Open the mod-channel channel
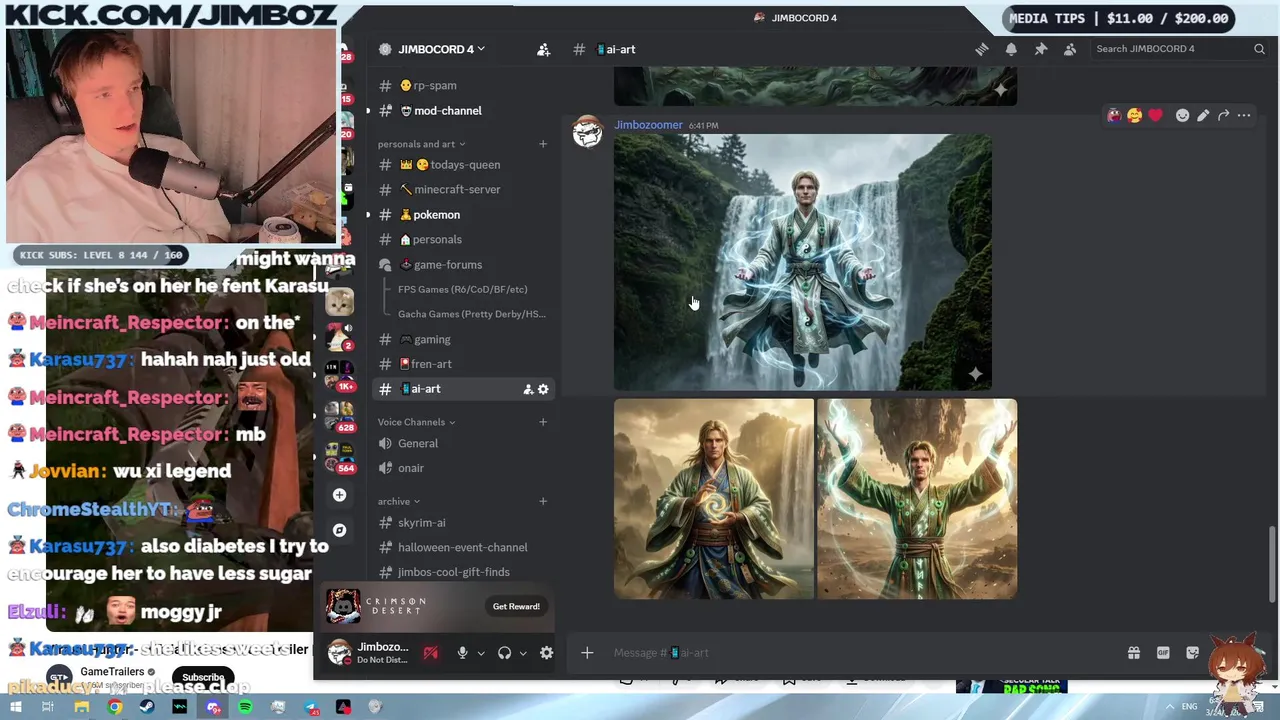The image size is (1280, 720). click(x=462, y=111)
